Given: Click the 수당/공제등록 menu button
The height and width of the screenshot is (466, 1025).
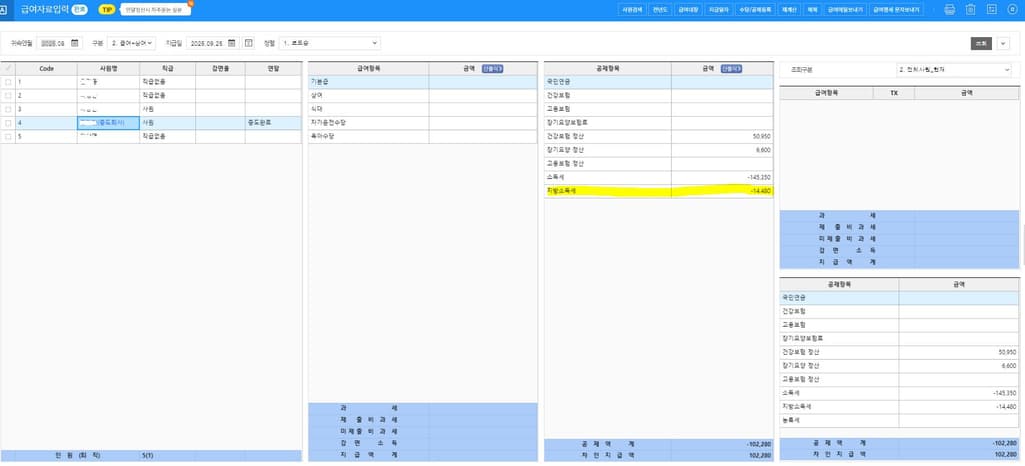Looking at the screenshot, I should point(754,9).
